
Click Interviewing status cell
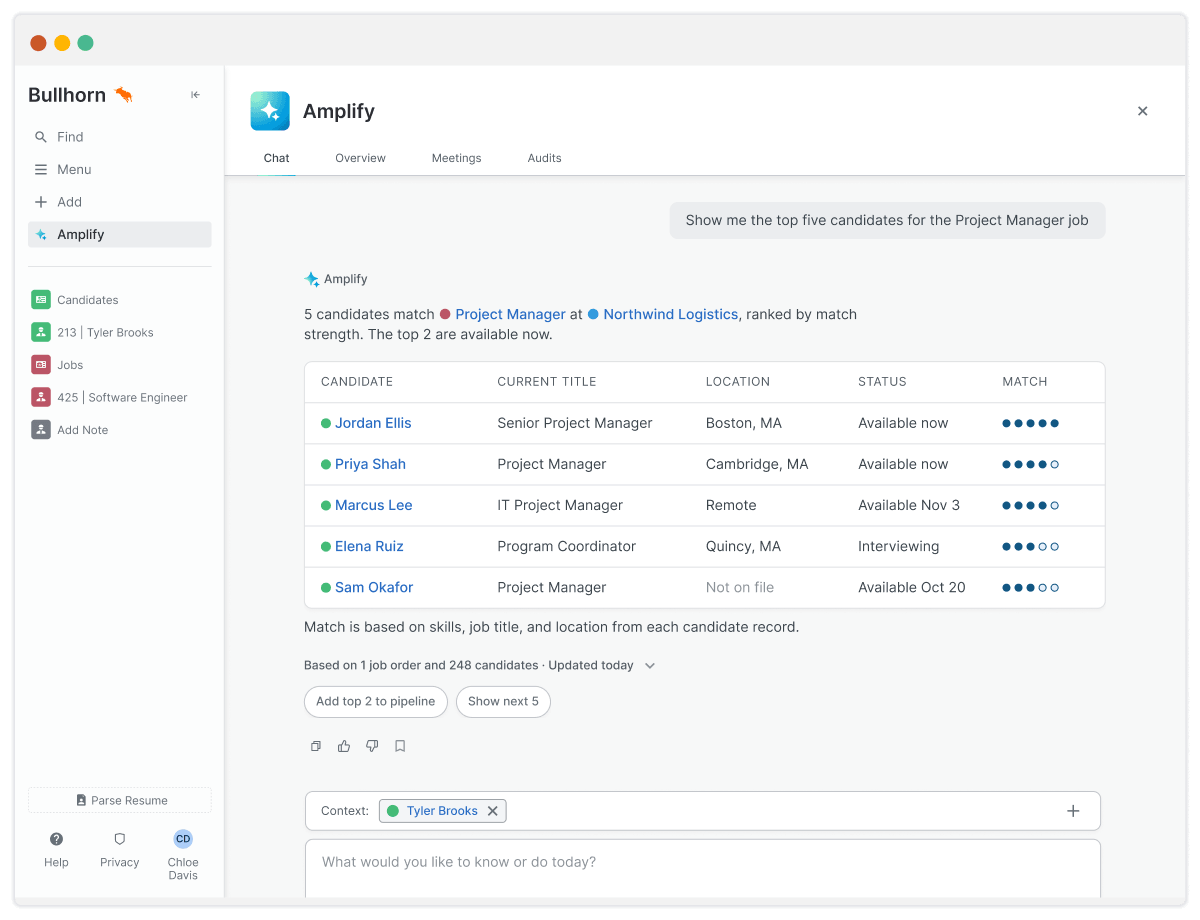click(899, 546)
